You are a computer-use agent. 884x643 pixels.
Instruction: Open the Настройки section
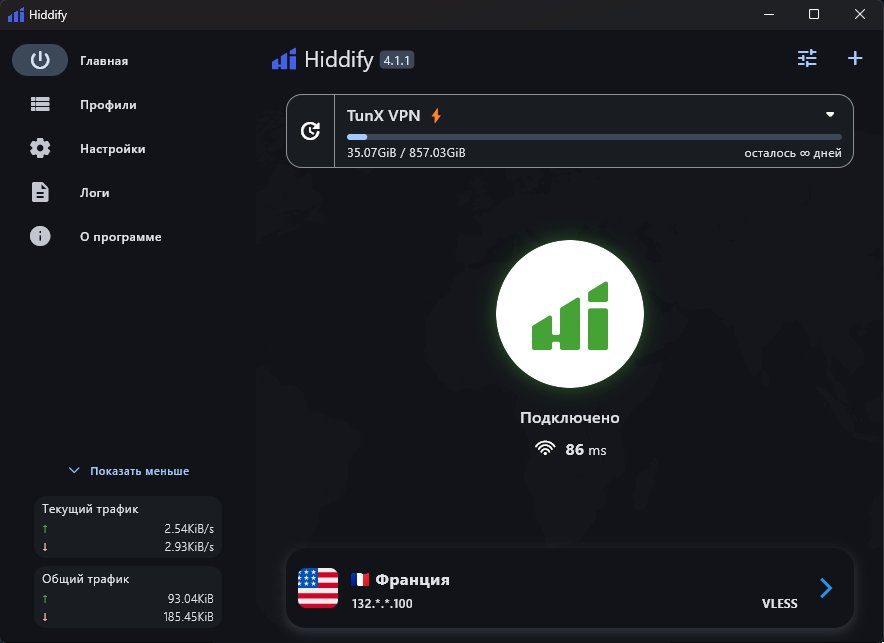pyautogui.click(x=113, y=149)
